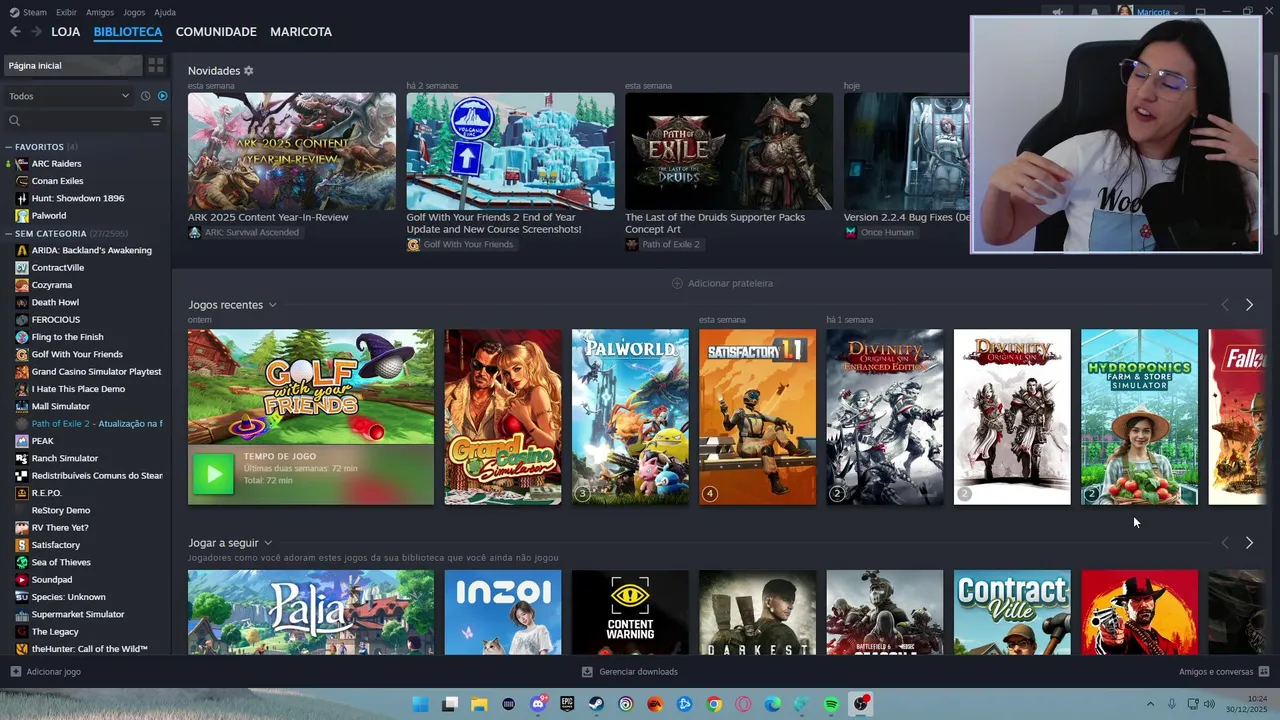
Task: Open Divinity Original Sin Enhanced Edition cover
Action: (x=884, y=417)
